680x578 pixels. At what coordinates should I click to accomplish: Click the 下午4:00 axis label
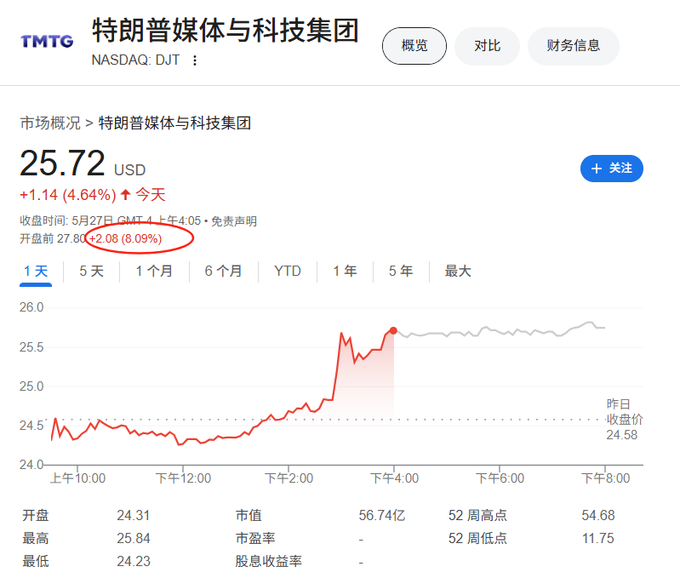pyautogui.click(x=394, y=479)
